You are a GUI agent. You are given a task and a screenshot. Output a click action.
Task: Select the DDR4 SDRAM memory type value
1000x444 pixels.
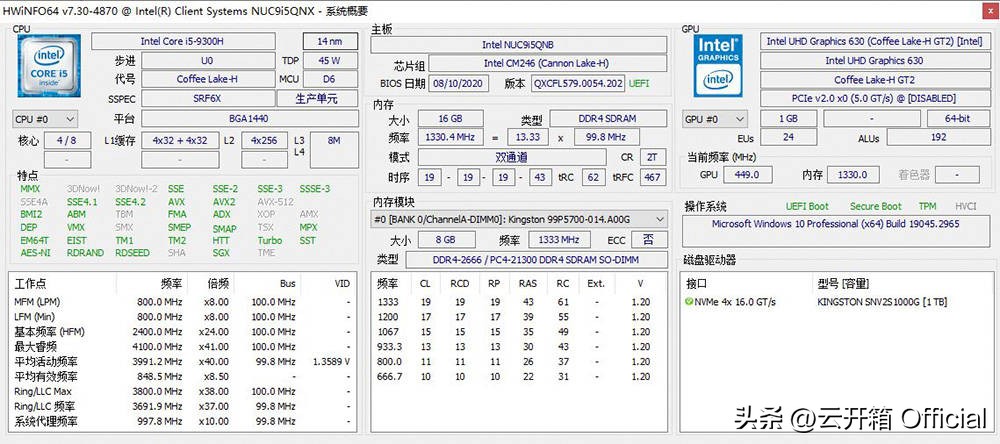(x=606, y=119)
